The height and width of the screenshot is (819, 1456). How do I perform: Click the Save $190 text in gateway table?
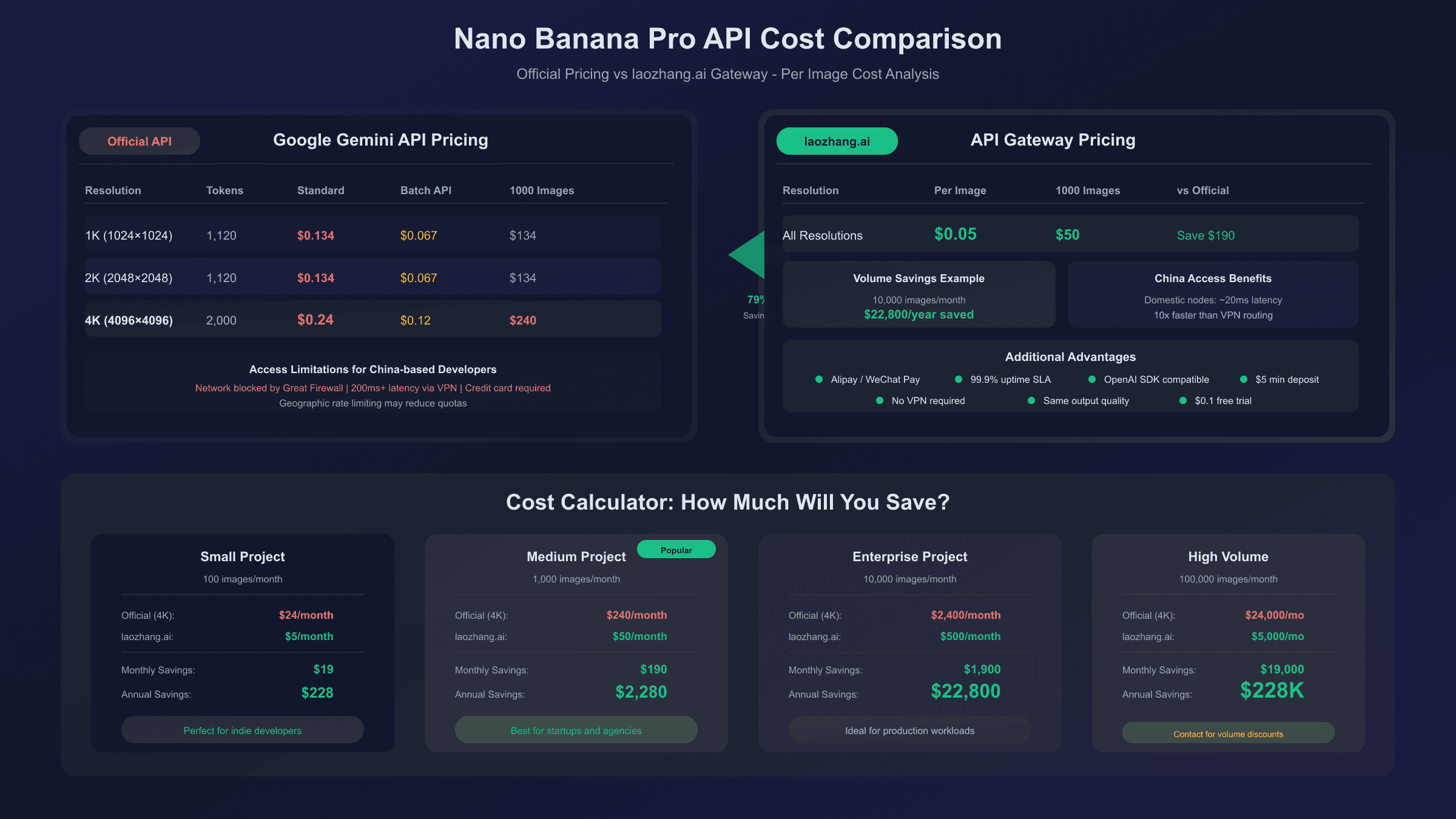(1205, 235)
